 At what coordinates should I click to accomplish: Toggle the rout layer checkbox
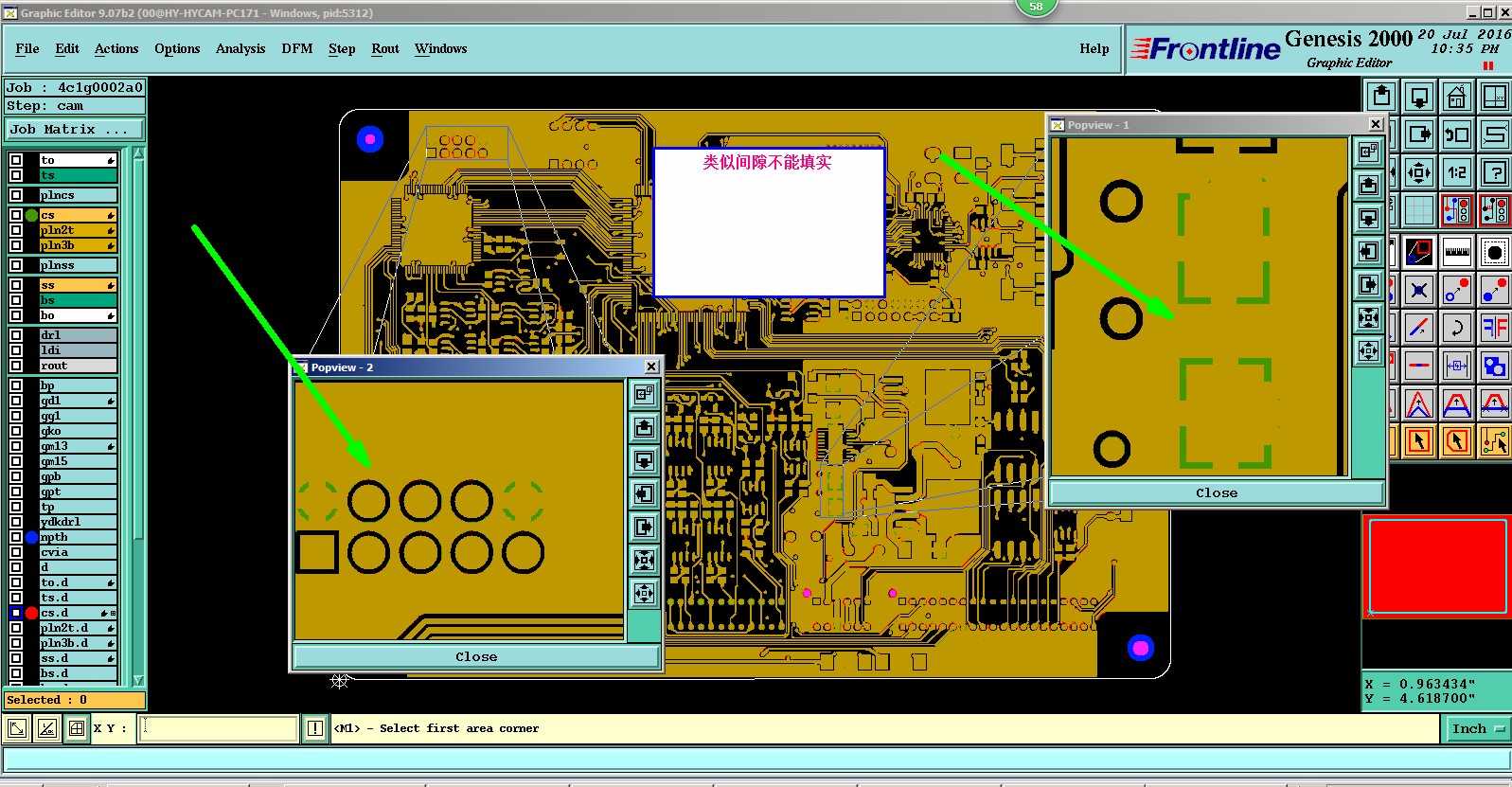(16, 366)
